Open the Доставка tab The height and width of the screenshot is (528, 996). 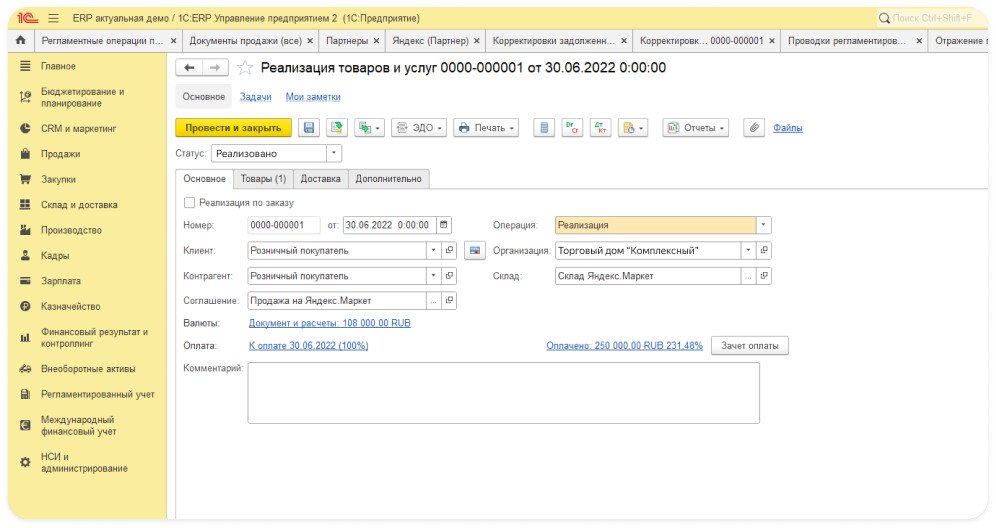321,179
